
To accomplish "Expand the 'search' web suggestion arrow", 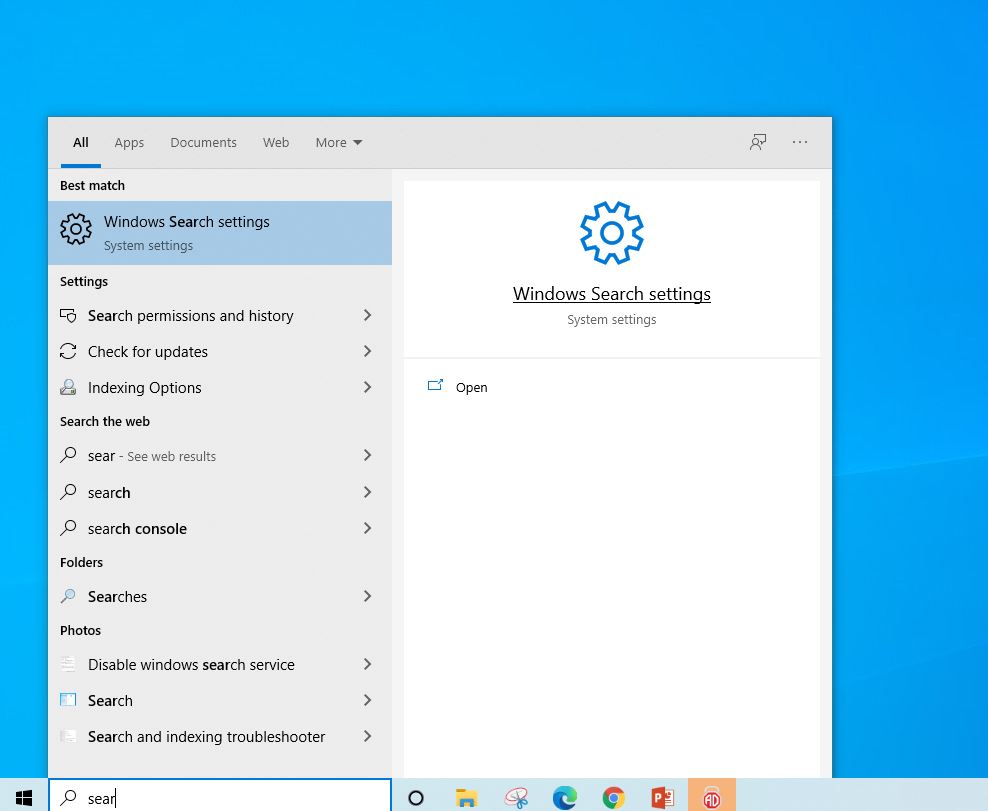I will (367, 492).
